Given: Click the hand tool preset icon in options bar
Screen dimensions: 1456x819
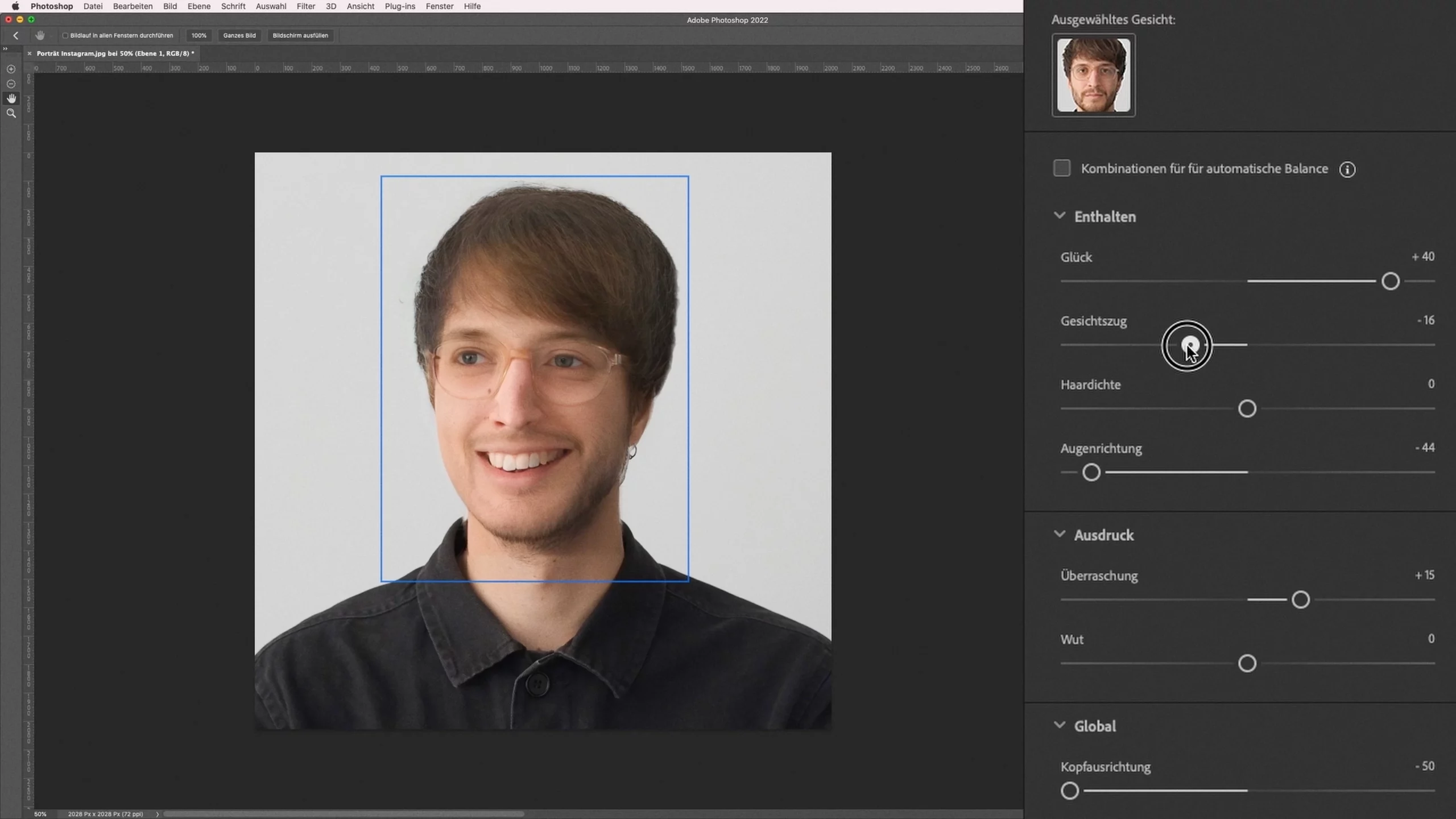Looking at the screenshot, I should pyautogui.click(x=40, y=35).
